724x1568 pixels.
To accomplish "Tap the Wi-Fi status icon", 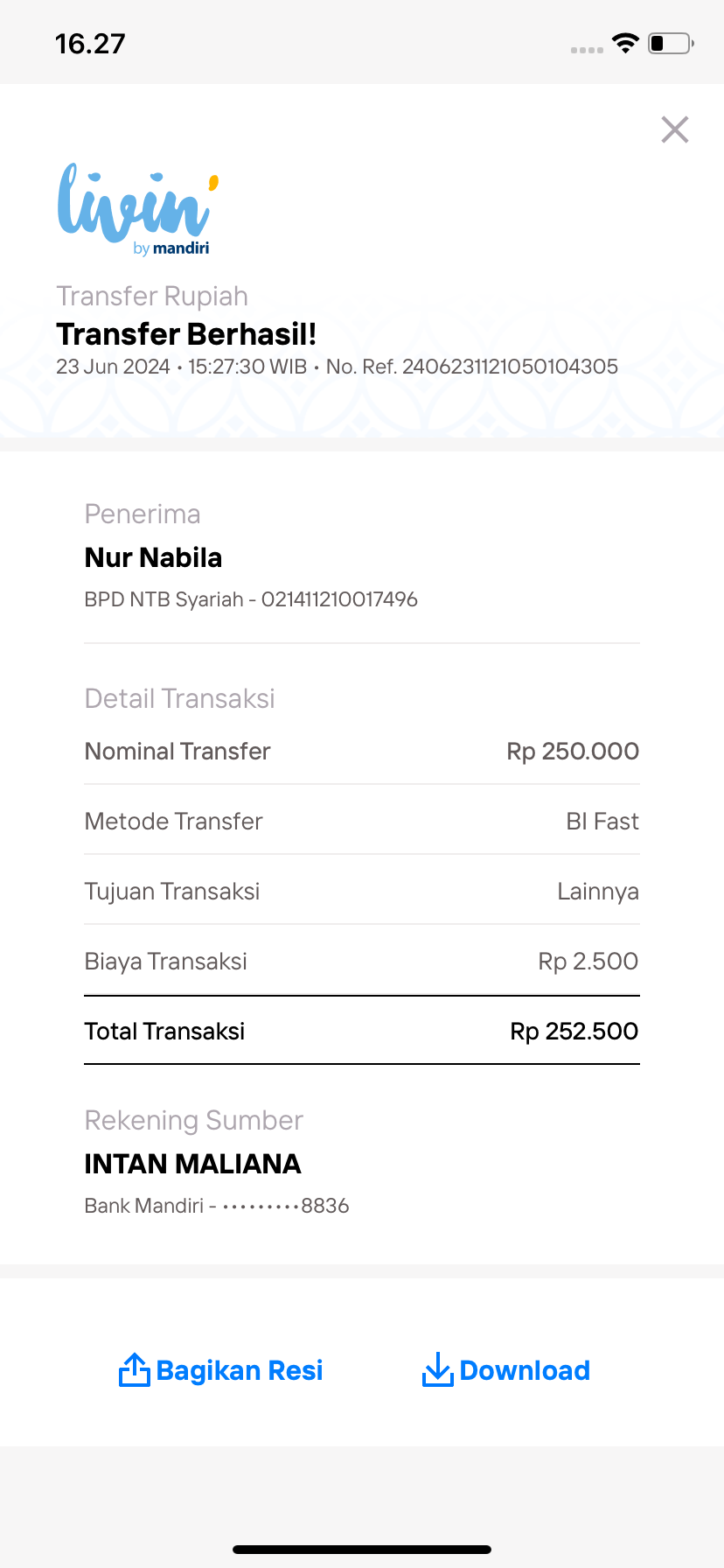I will (625, 43).
